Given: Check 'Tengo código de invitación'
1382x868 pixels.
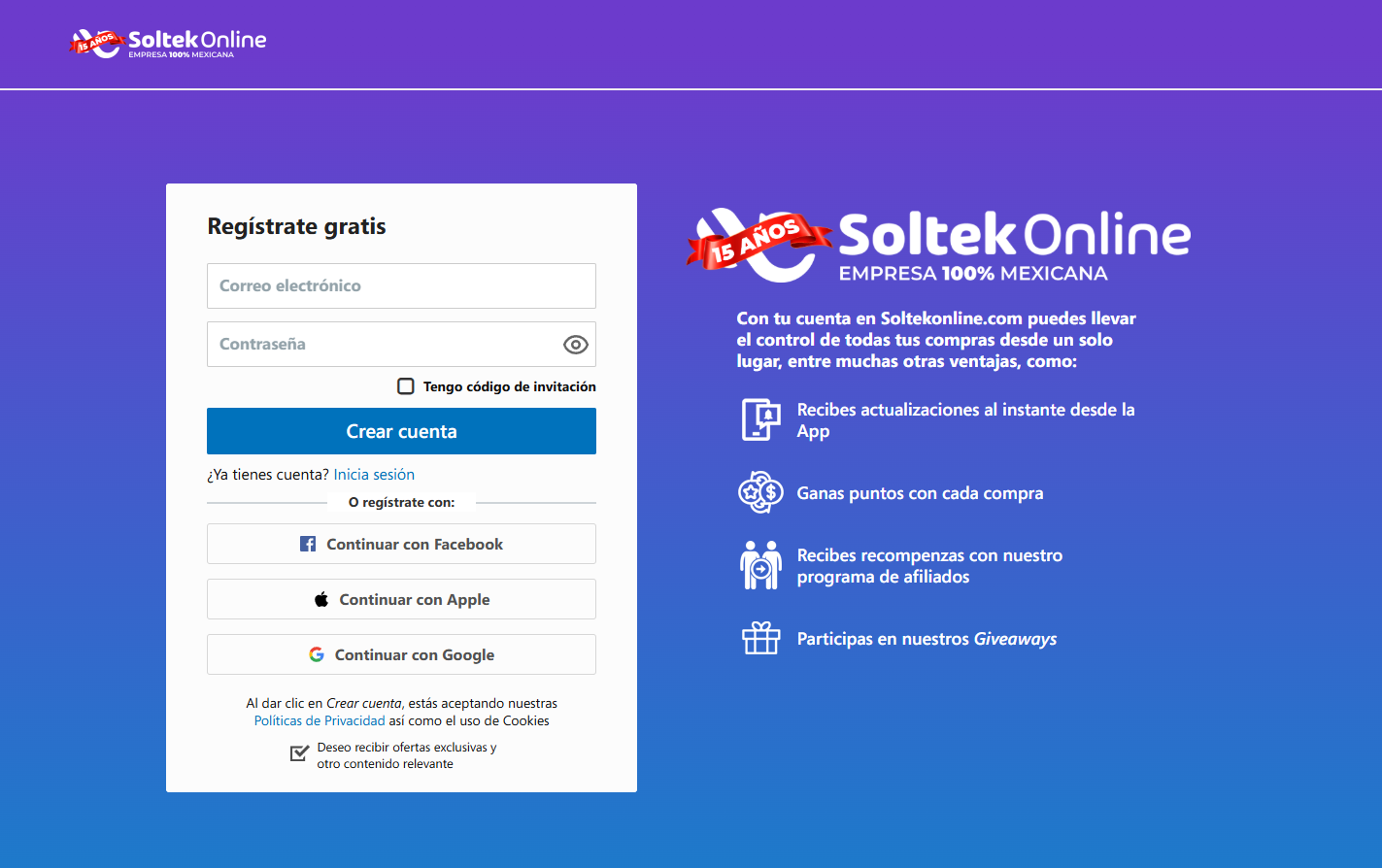Looking at the screenshot, I should 405,385.
